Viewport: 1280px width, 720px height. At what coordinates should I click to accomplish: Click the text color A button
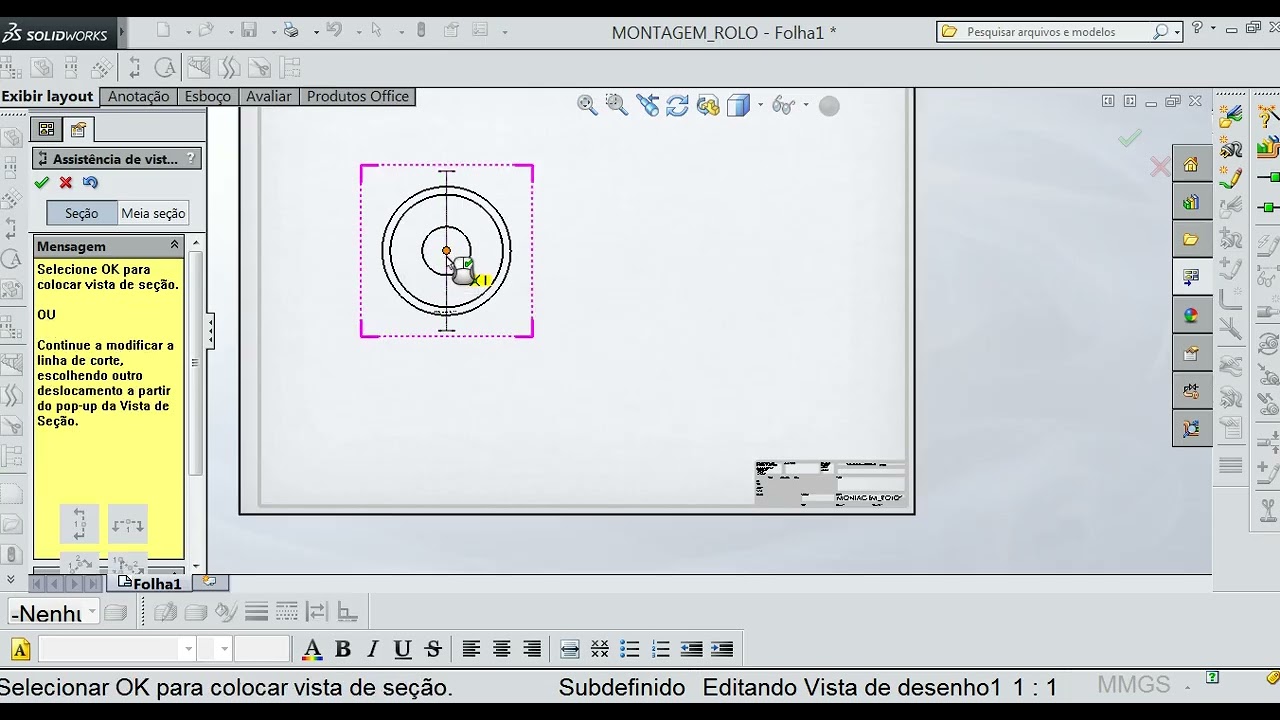coord(312,650)
